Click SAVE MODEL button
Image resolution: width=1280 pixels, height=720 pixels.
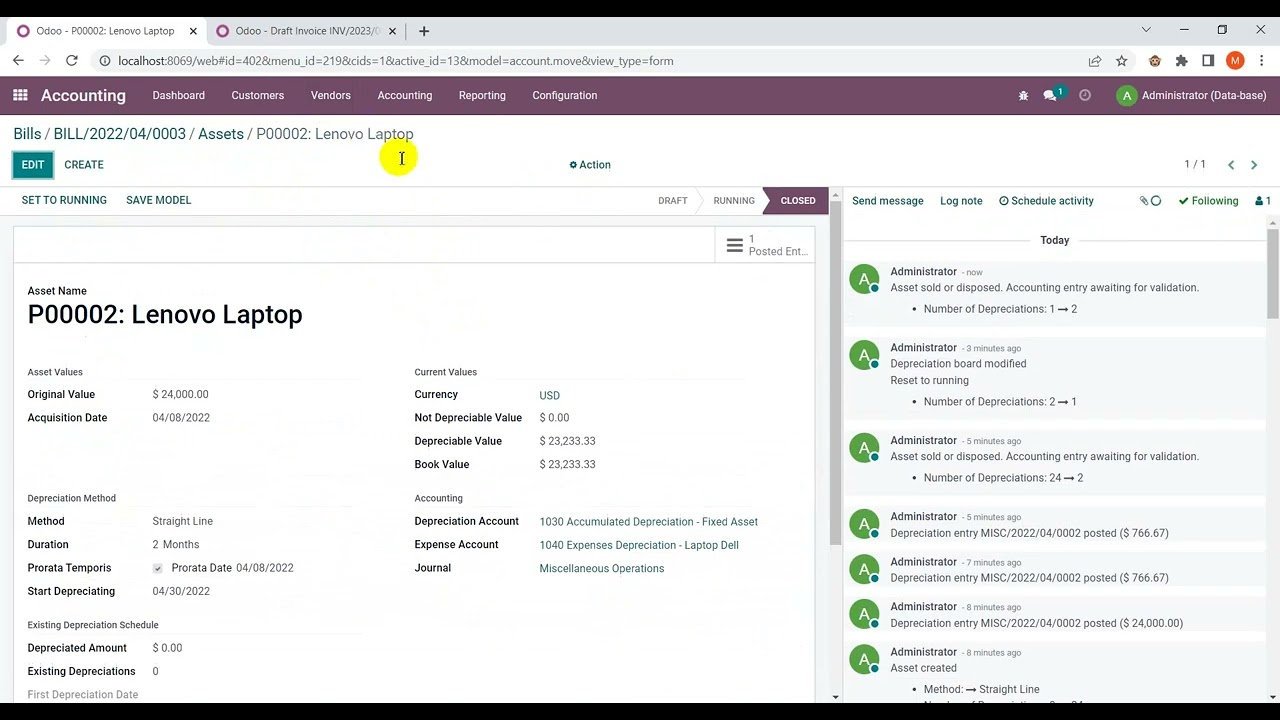159,200
